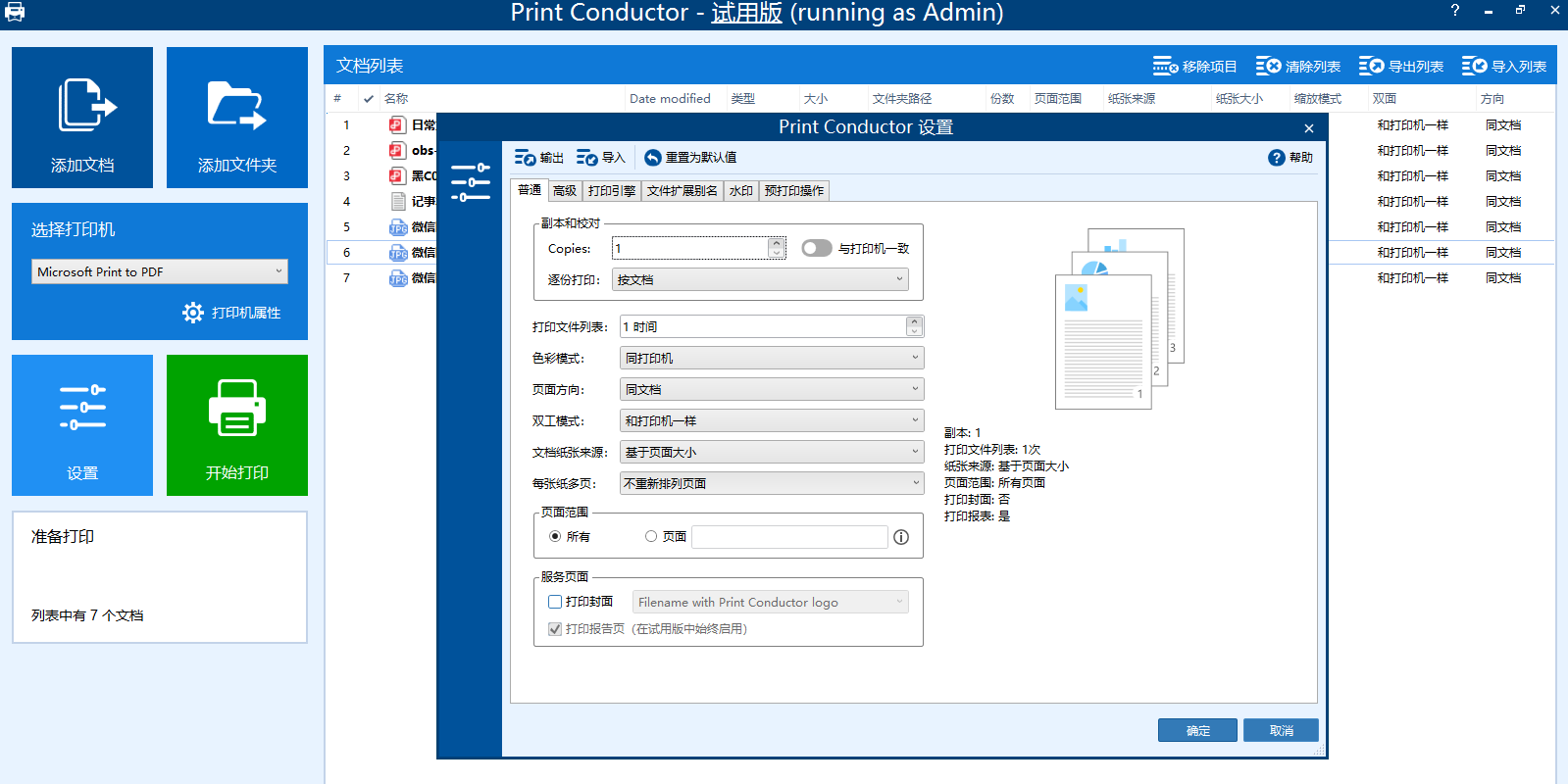Click the OK (确定) button
Image resolution: width=1568 pixels, height=784 pixels.
[x=1197, y=731]
